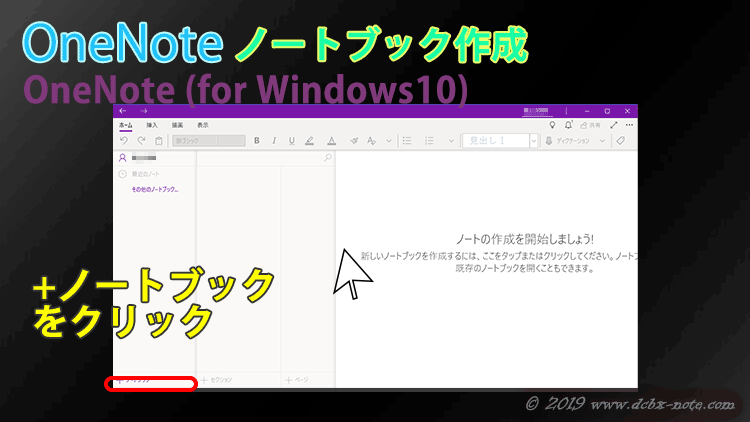750x422 pixels.
Task: Toggle bold formatting
Action: click(x=257, y=141)
